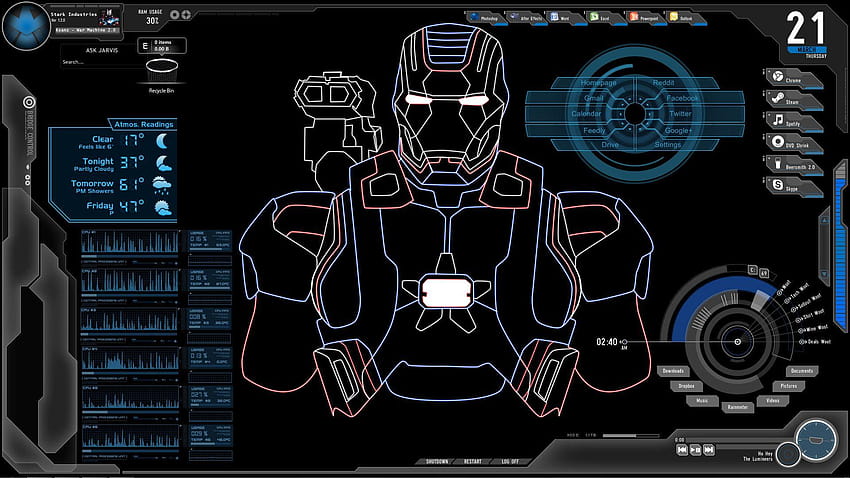This screenshot has height=478, width=850.
Task: Open the Rainmeter button
Action: tap(737, 407)
